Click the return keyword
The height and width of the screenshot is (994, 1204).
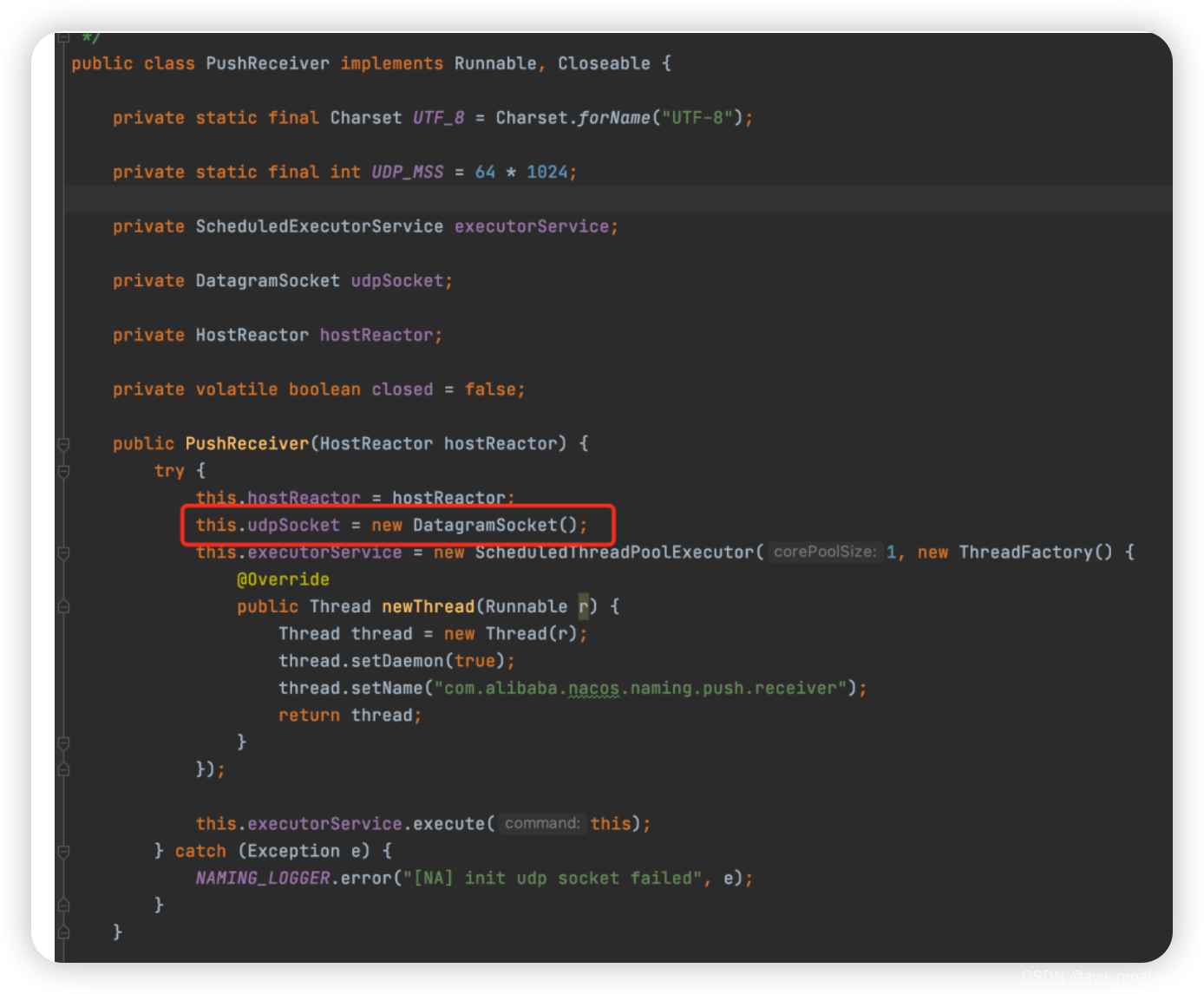(x=309, y=716)
